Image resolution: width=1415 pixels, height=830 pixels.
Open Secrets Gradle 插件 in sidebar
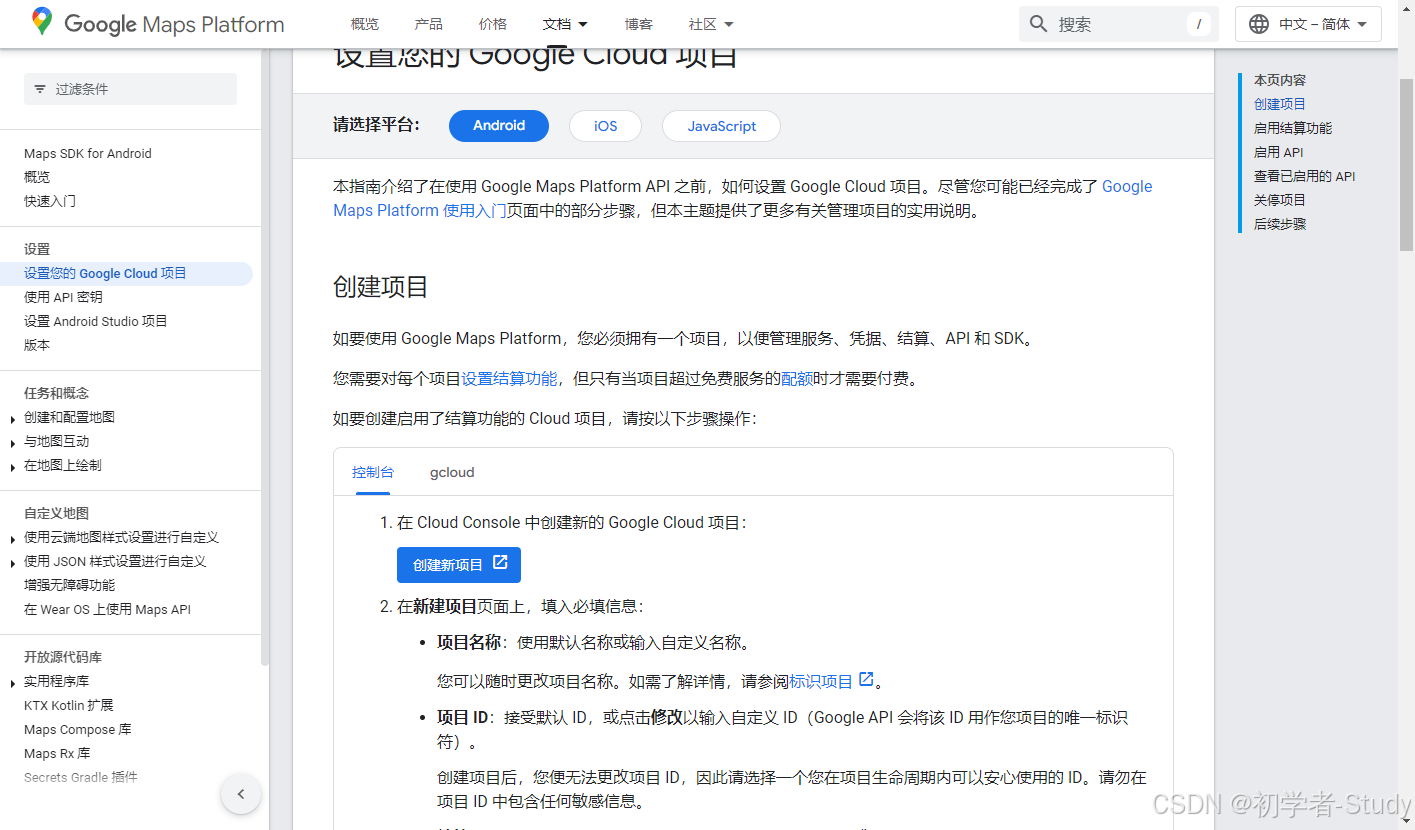[x=81, y=777]
